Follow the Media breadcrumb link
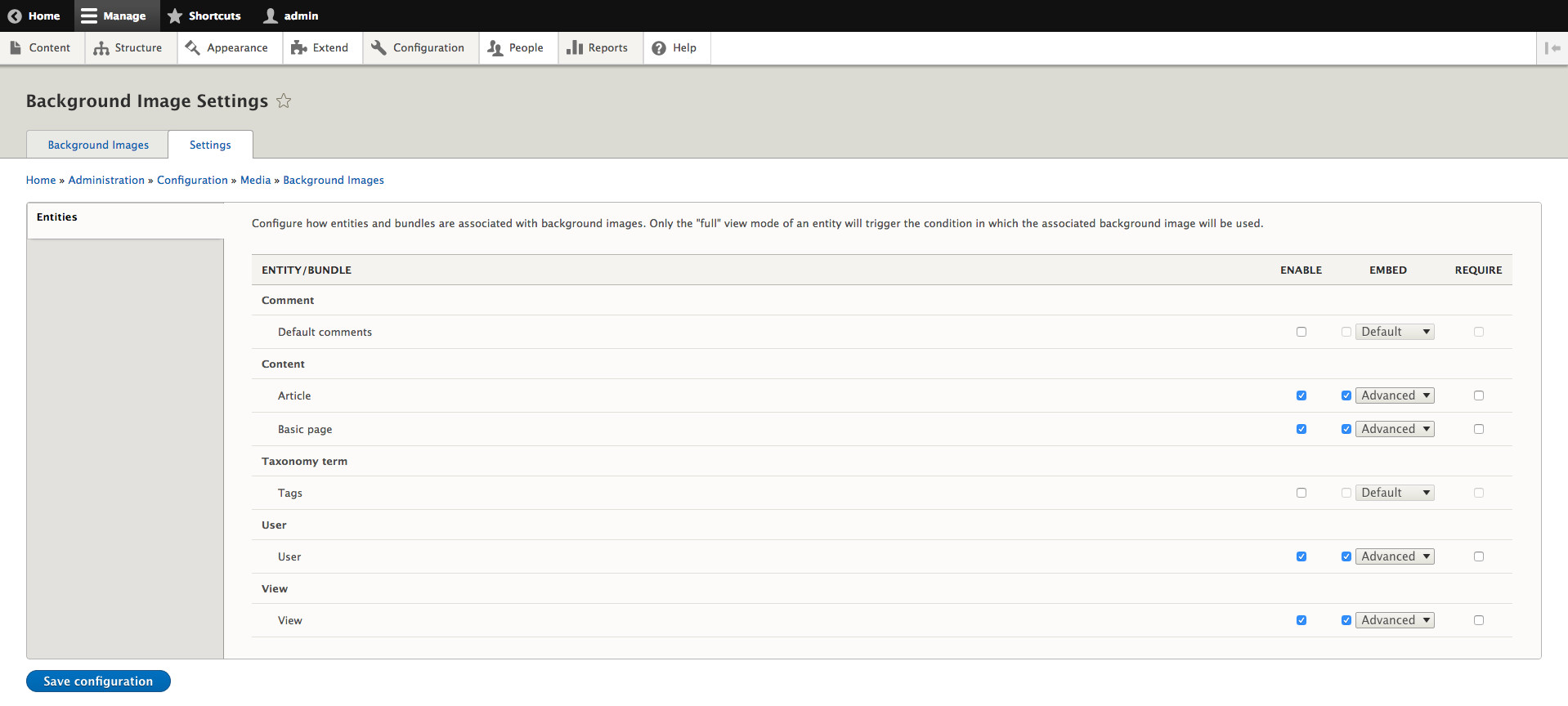This screenshot has height=706, width=1568. [255, 180]
